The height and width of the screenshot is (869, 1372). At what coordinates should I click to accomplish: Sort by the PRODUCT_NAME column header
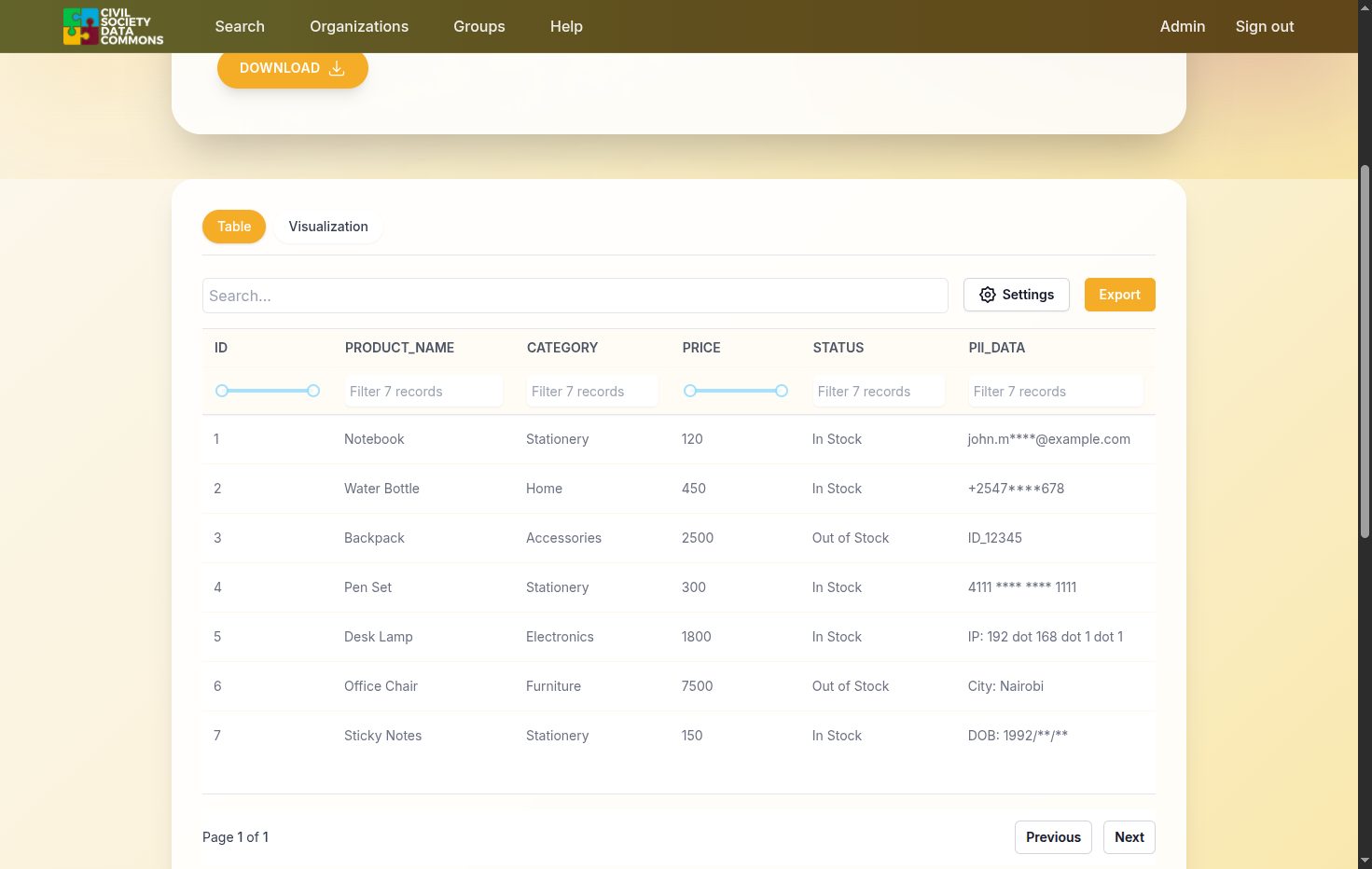(399, 348)
